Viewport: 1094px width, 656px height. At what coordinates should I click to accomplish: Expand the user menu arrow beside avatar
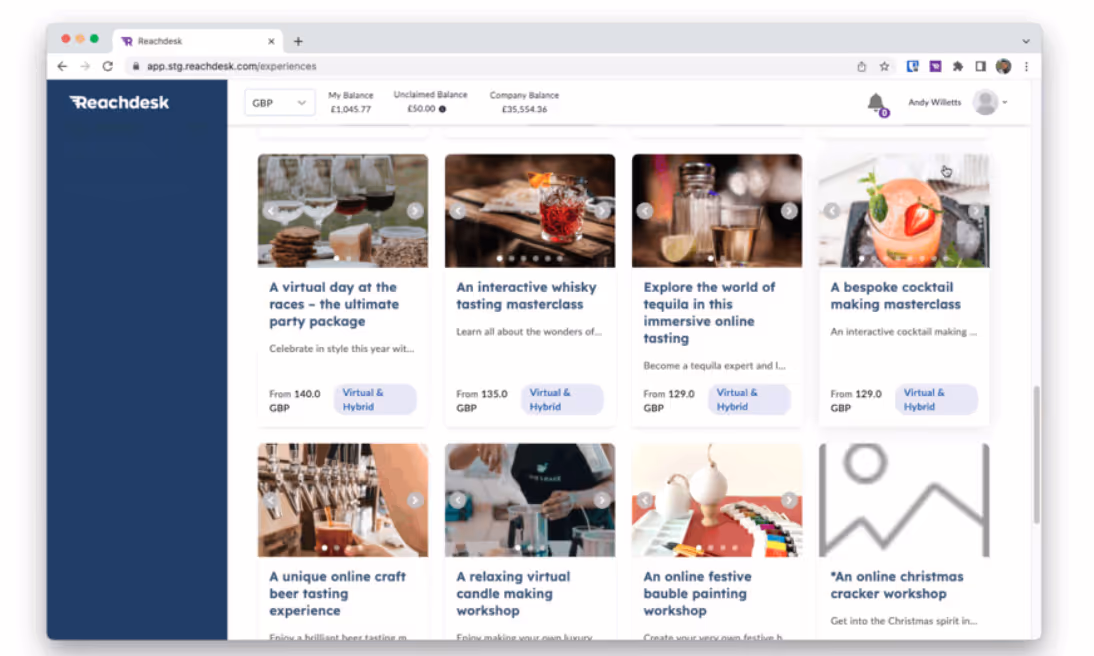[x=1005, y=103]
